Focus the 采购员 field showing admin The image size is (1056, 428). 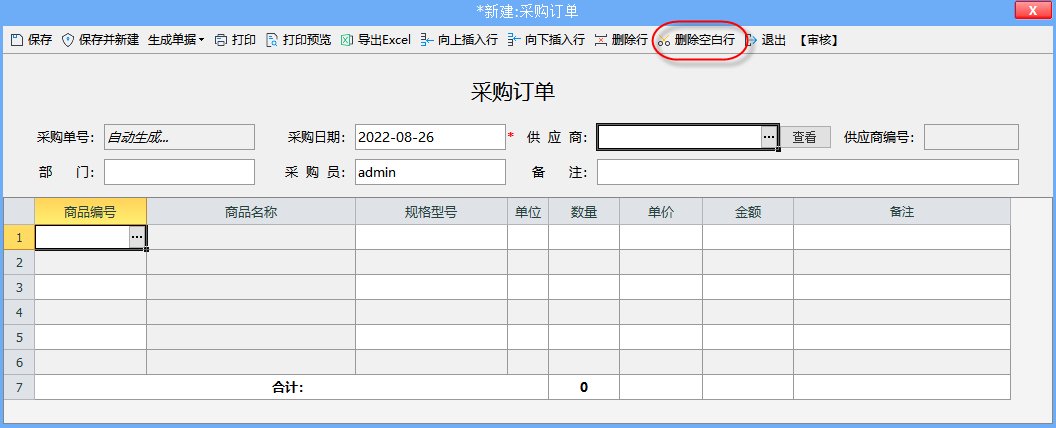coord(430,172)
